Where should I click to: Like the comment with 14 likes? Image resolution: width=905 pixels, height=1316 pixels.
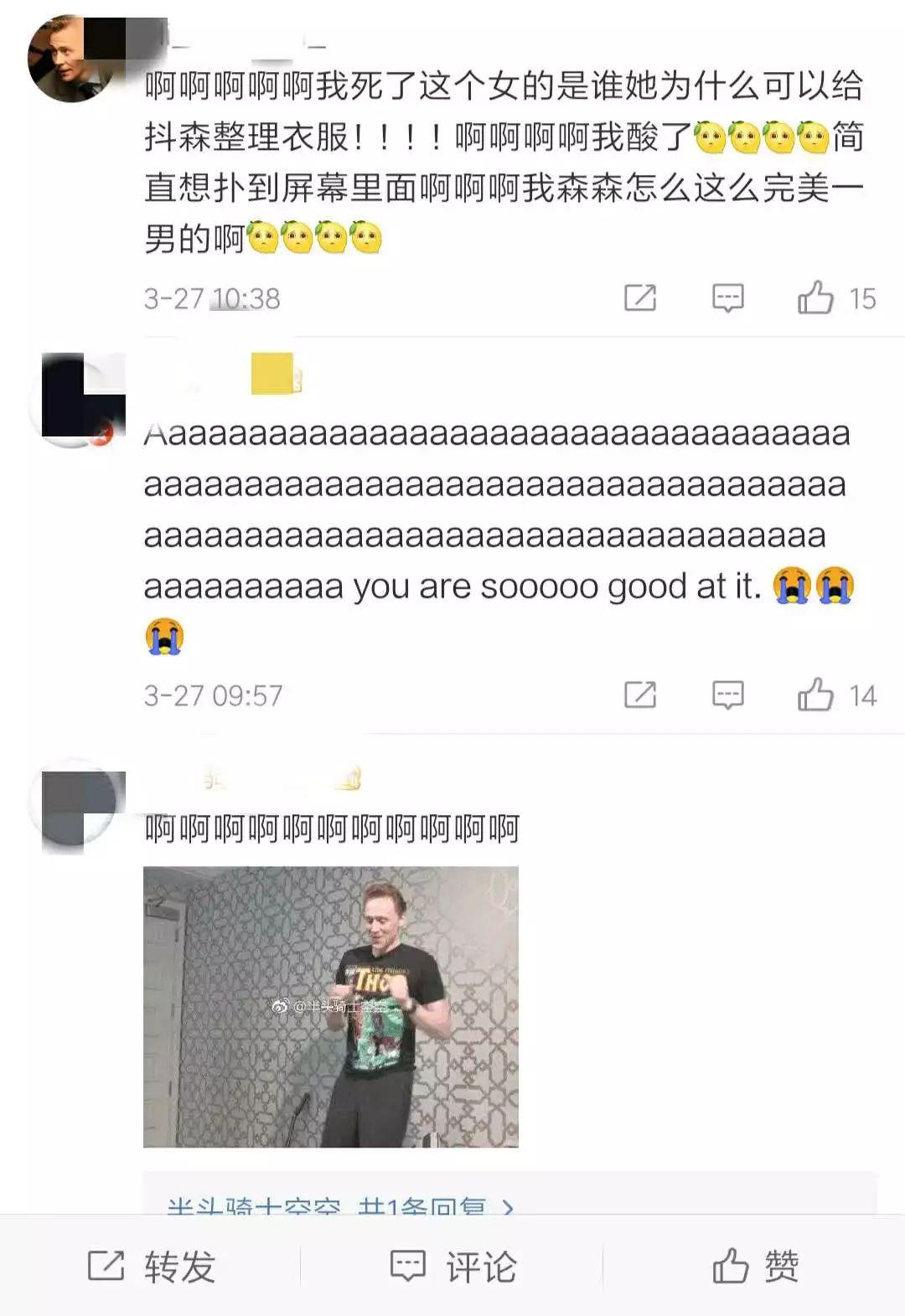pos(815,694)
